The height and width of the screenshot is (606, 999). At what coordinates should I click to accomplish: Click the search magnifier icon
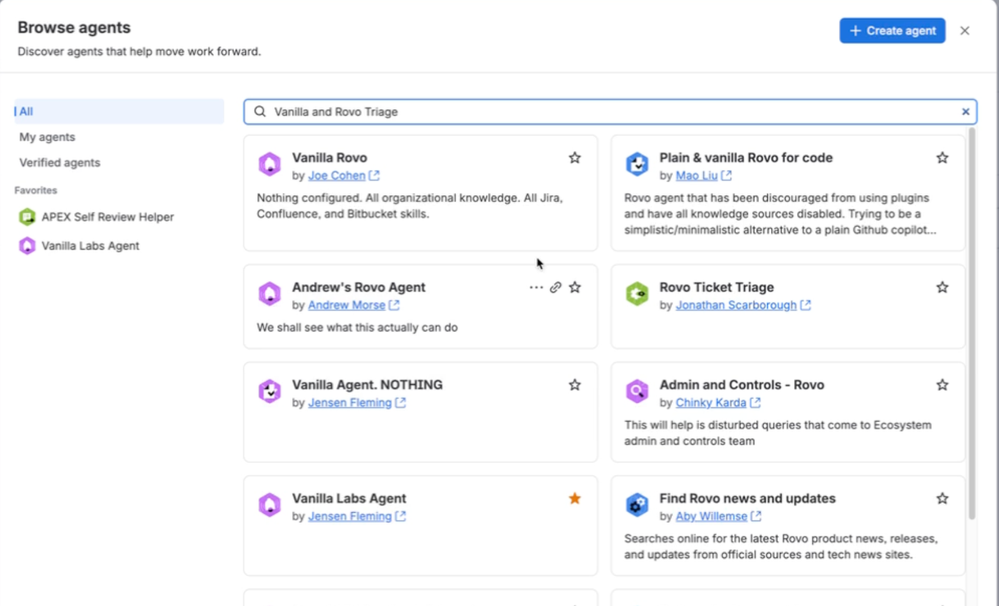point(260,112)
